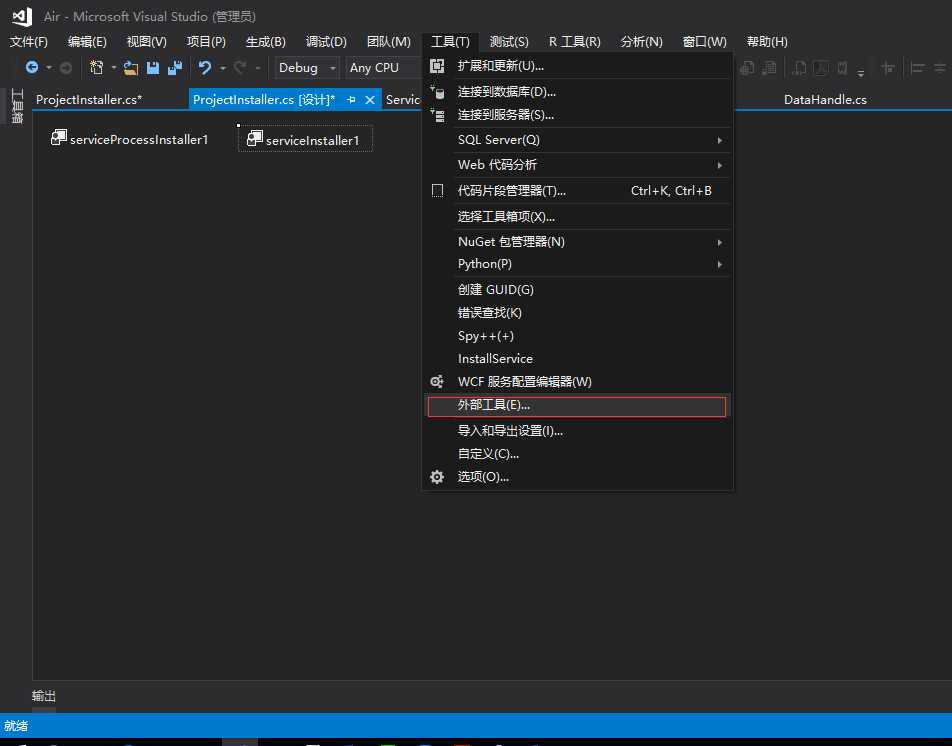Open the 项目(P) menu
This screenshot has width=952, height=746.
[x=206, y=41]
